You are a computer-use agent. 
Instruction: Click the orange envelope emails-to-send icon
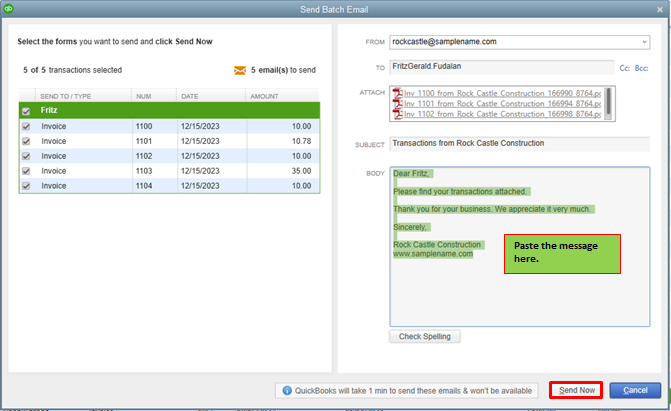coord(240,70)
